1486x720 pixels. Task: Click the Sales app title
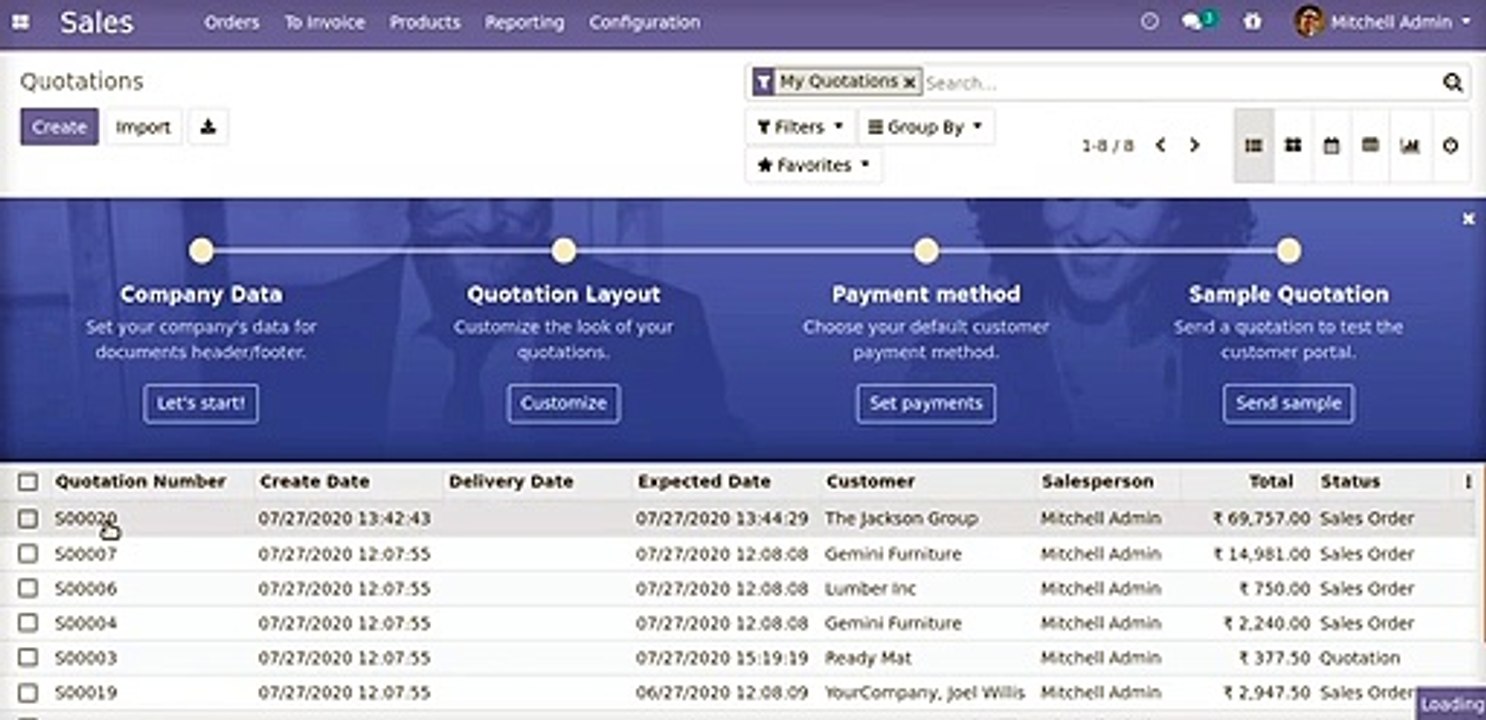[96, 22]
